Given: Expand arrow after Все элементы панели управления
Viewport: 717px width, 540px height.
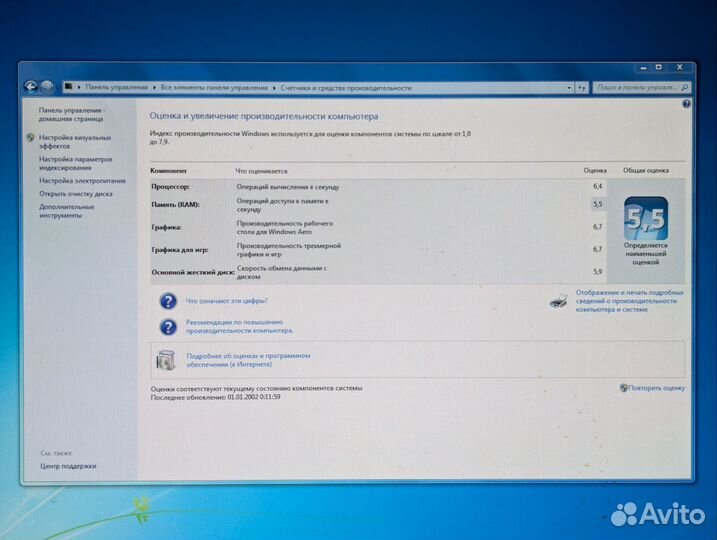Looking at the screenshot, I should coord(274,88).
